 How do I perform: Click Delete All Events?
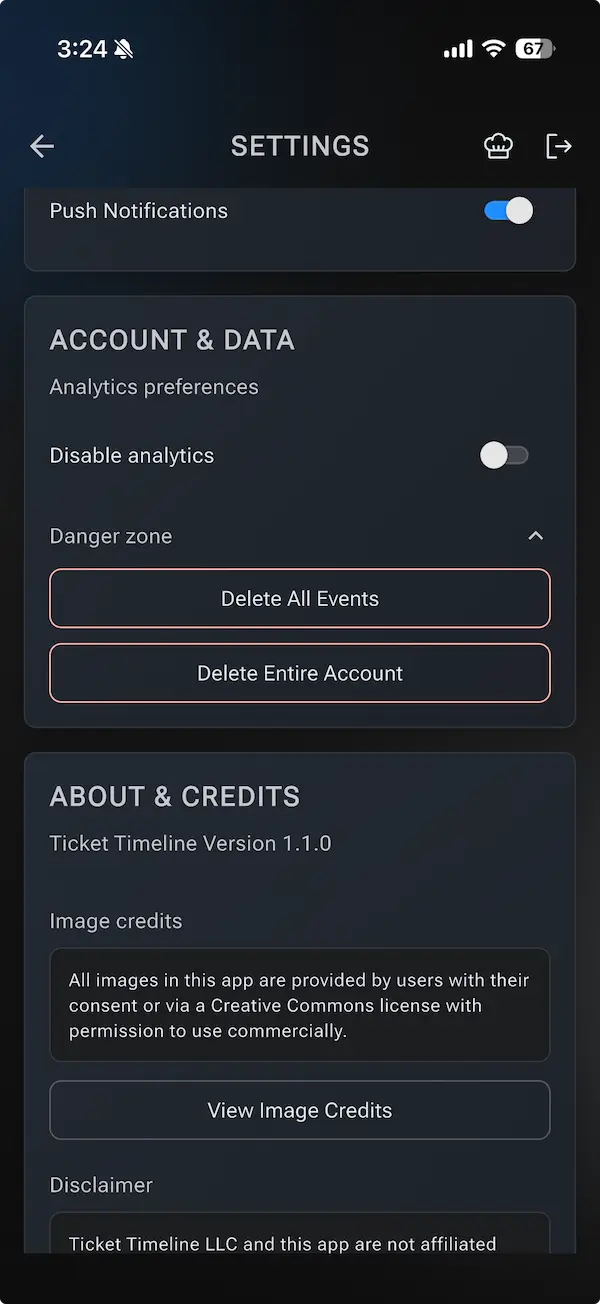300,598
